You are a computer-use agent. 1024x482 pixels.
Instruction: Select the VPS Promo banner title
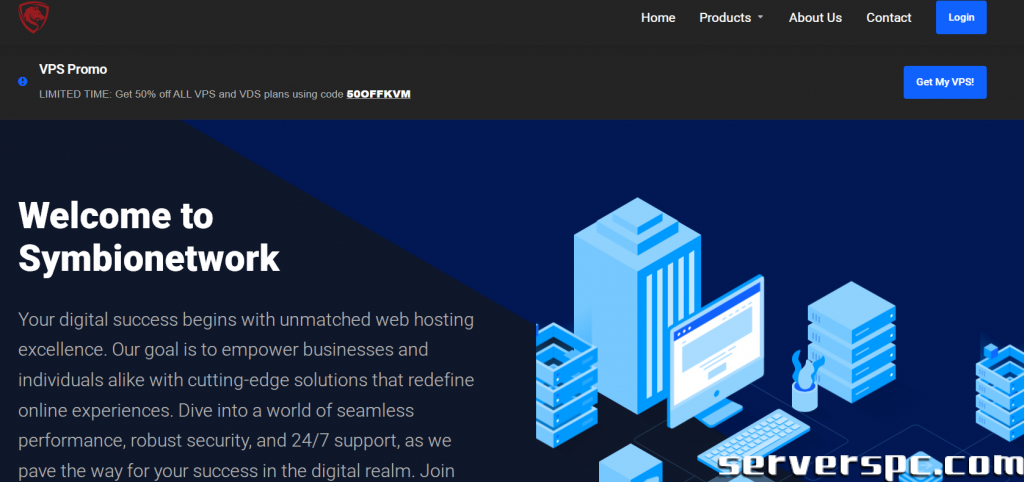point(73,70)
